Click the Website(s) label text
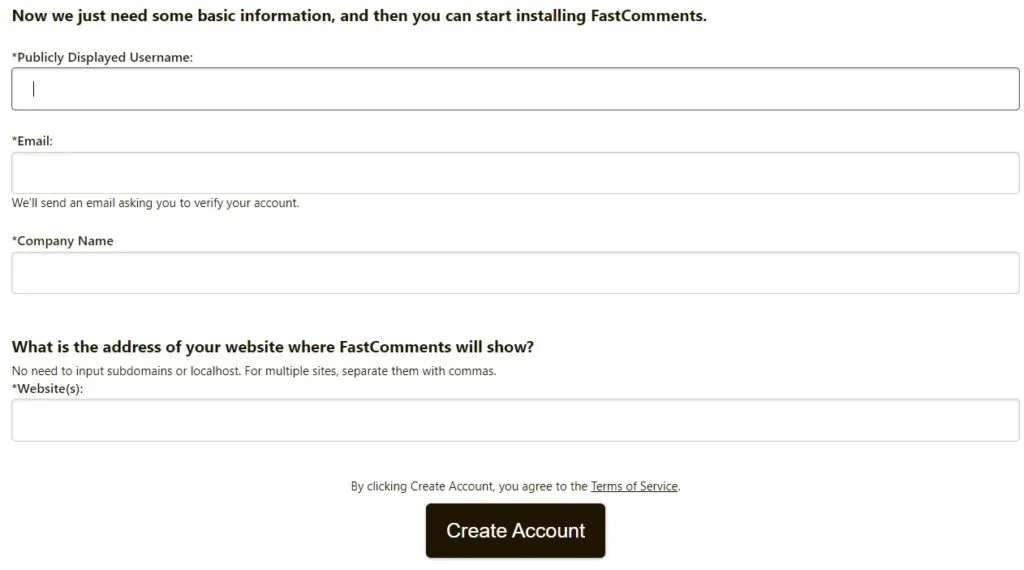Image resolution: width=1024 pixels, height=570 pixels. [50, 388]
